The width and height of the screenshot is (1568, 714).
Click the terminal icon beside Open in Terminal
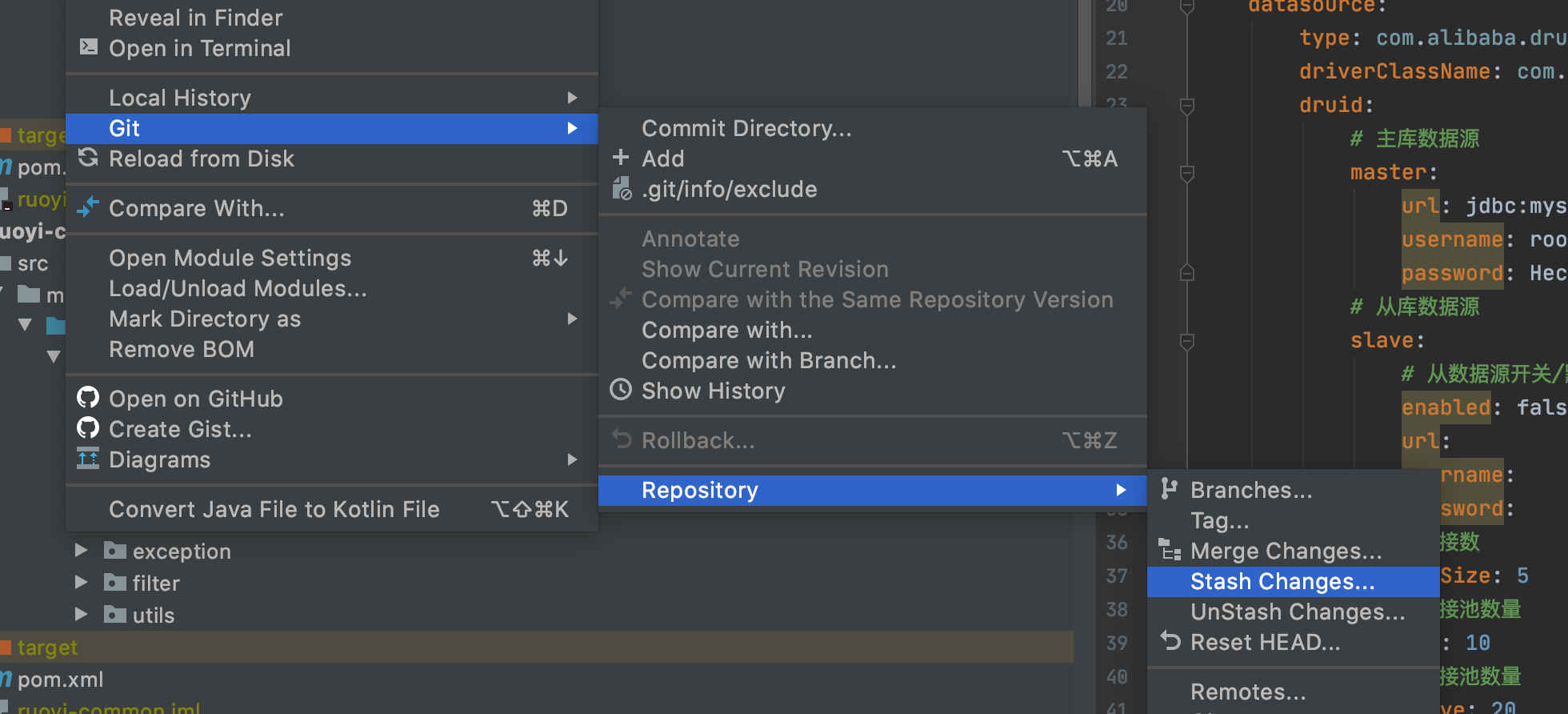89,47
